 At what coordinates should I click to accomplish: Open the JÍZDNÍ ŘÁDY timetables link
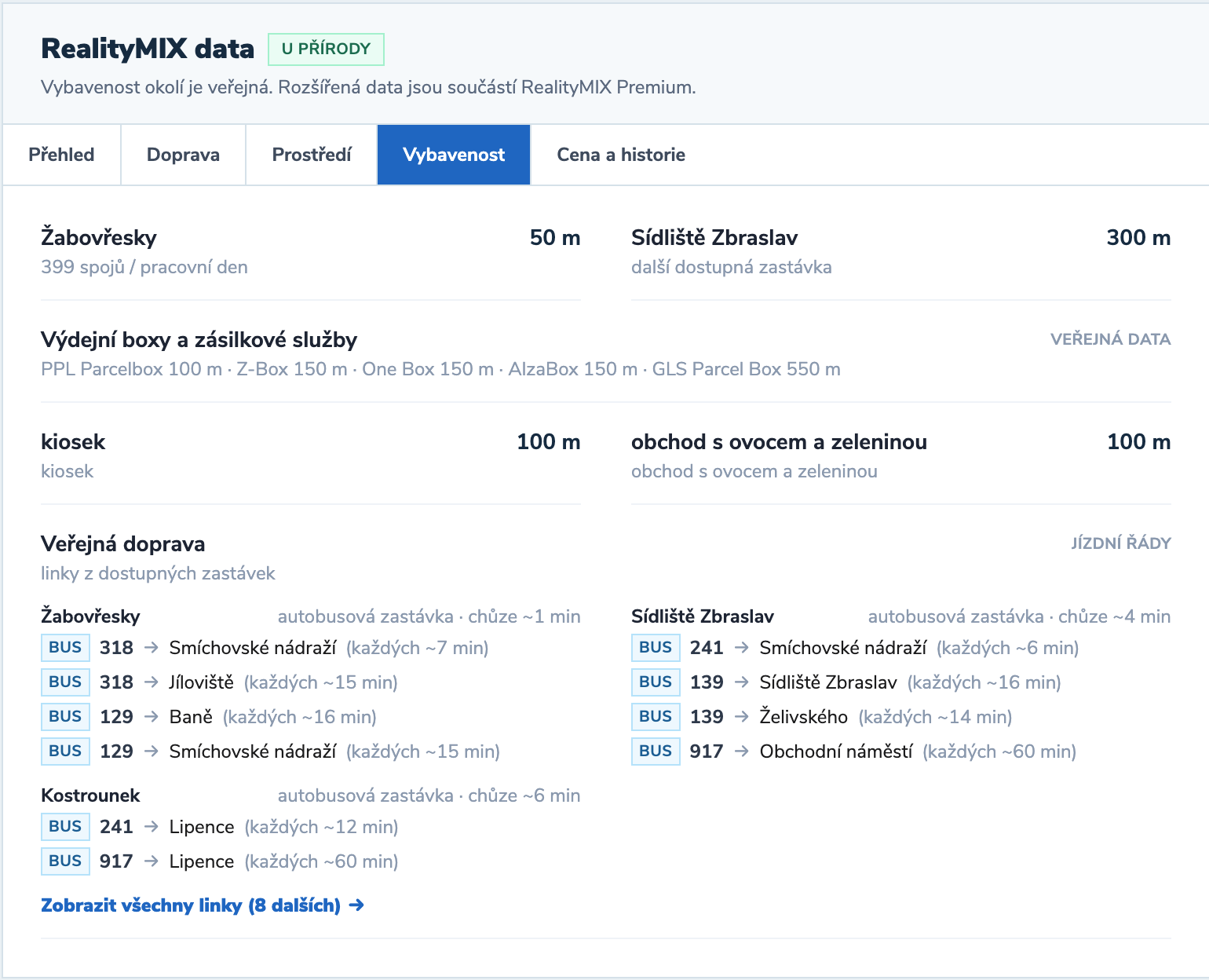click(x=1121, y=543)
